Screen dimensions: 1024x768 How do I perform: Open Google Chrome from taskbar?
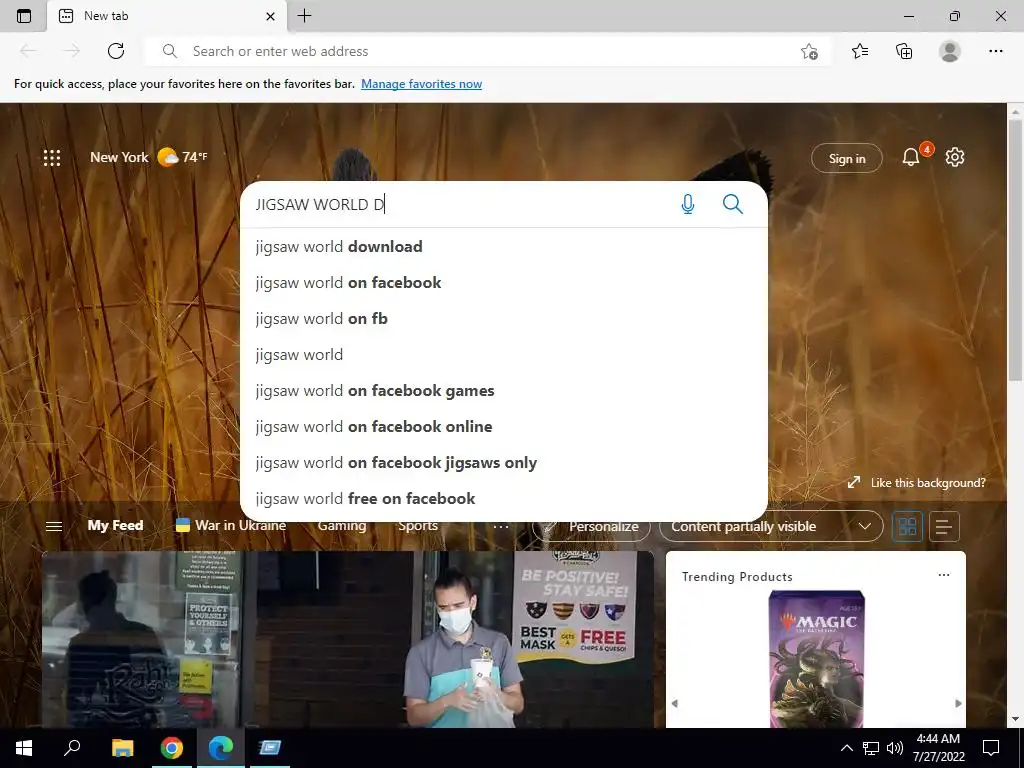tap(171, 748)
